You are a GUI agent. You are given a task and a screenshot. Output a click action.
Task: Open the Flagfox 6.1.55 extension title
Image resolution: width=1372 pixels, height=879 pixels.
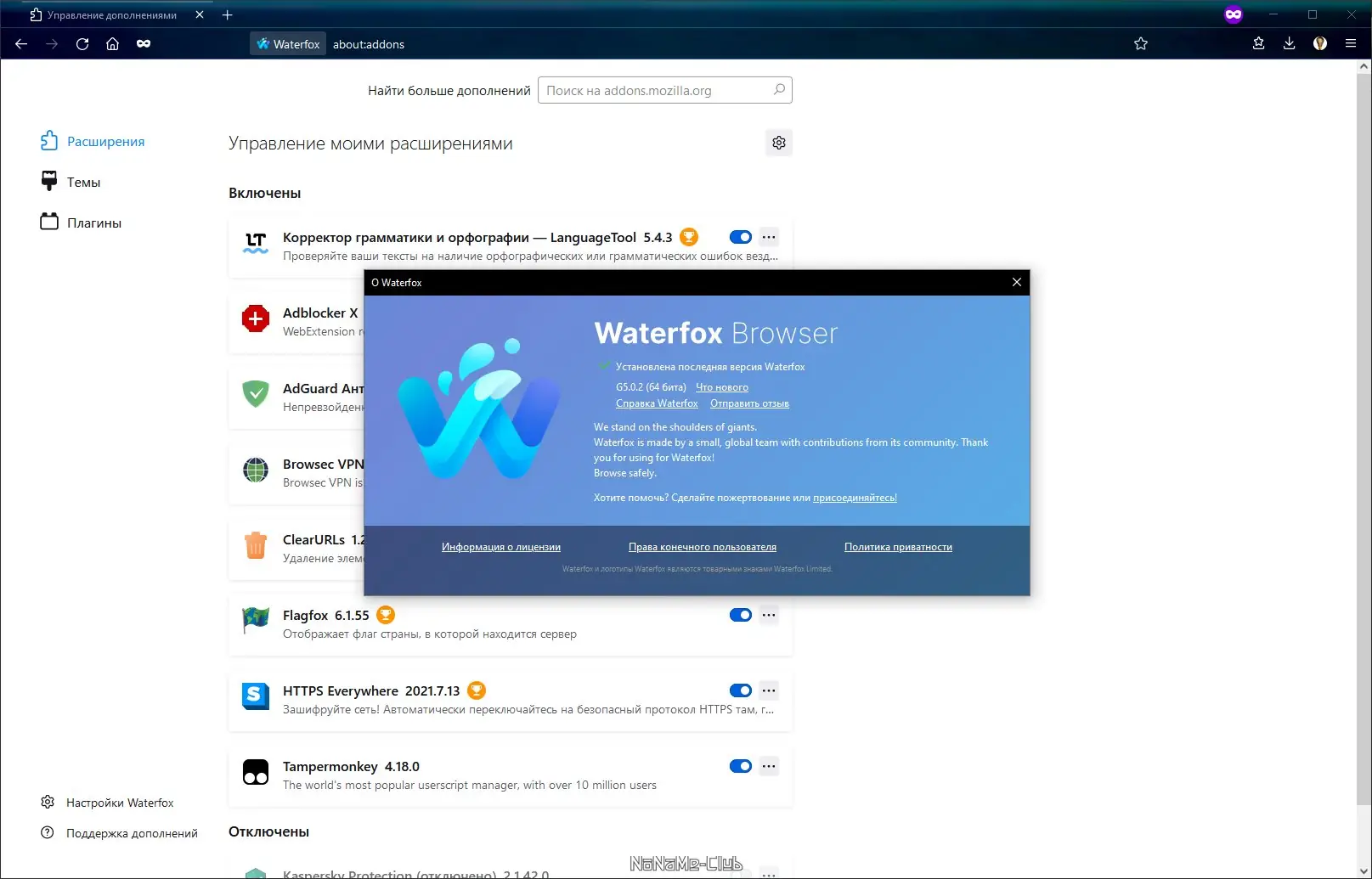point(326,615)
